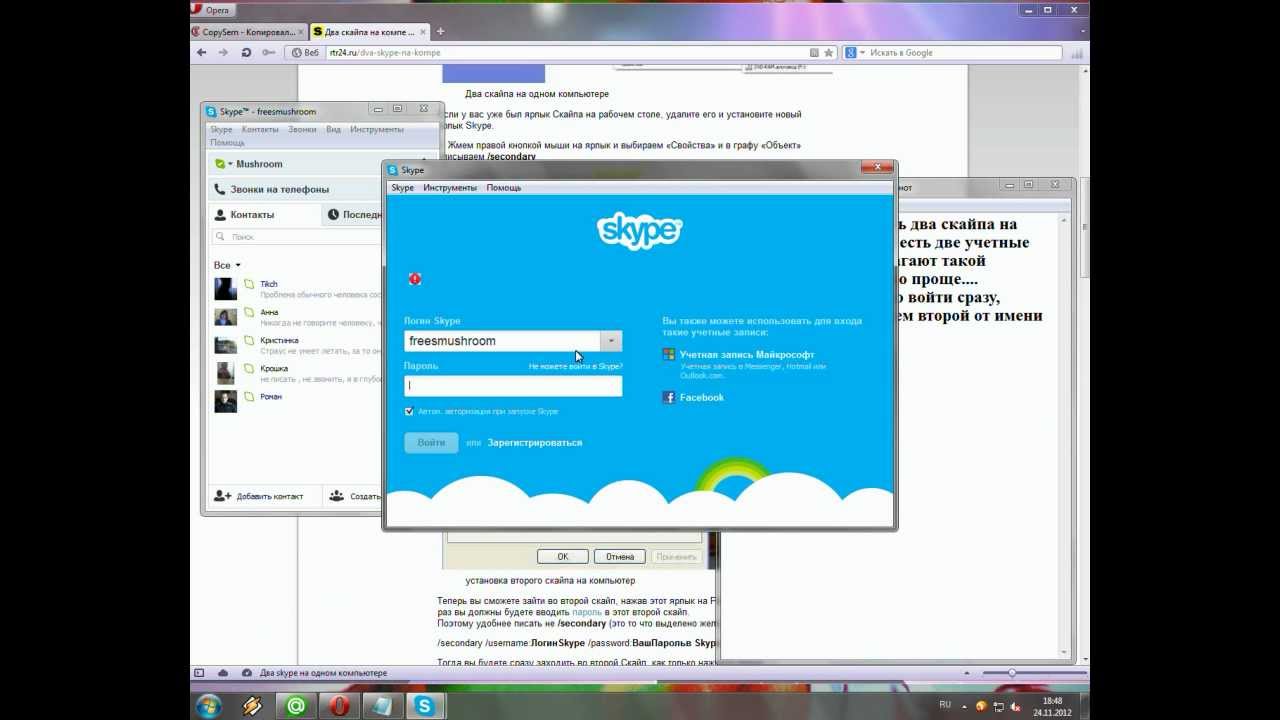This screenshot has height=720, width=1280.
Task: Click the Зарегистрироваться link
Action: click(x=535, y=443)
